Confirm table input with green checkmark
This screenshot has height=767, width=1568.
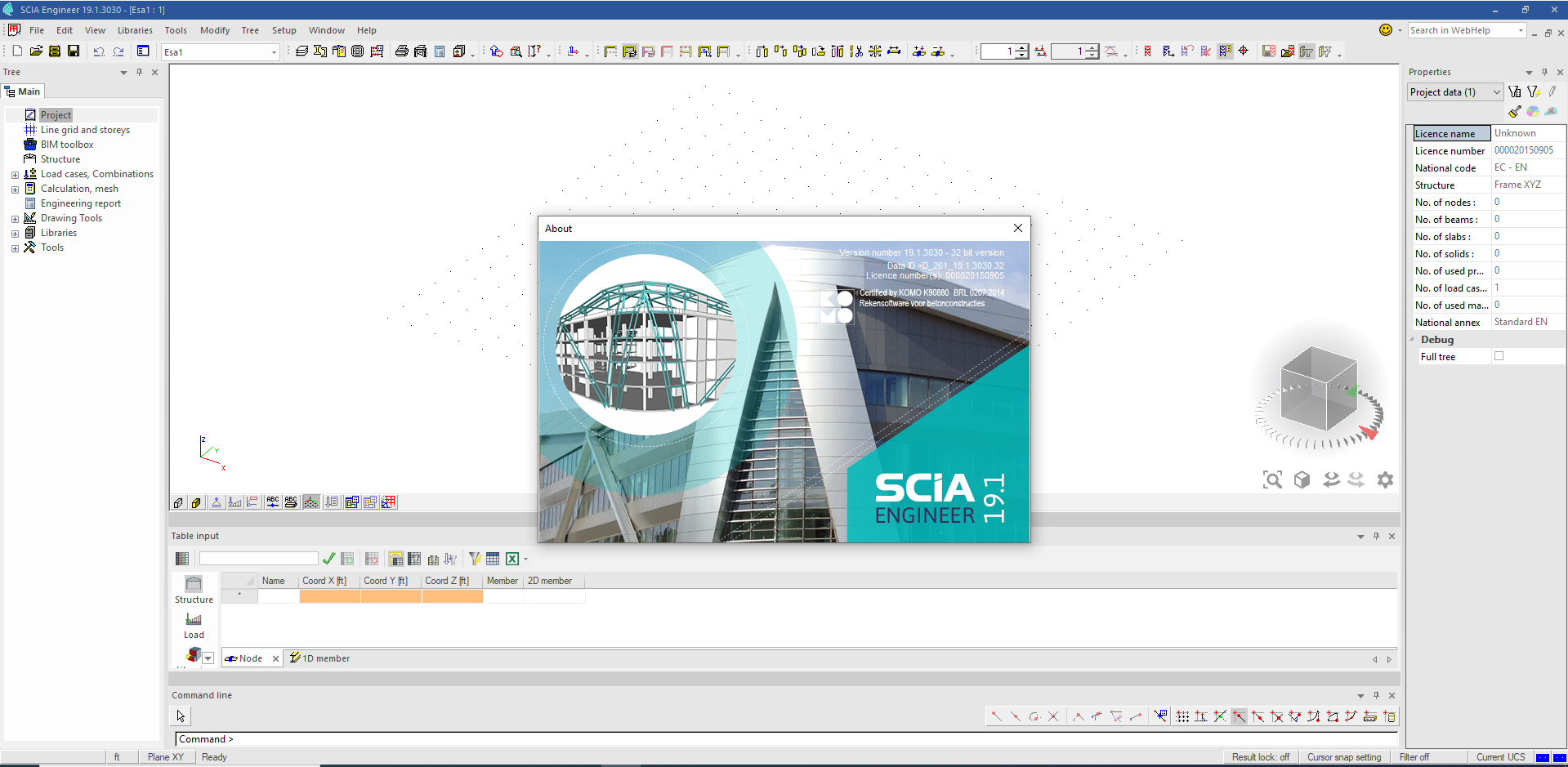pyautogui.click(x=328, y=559)
